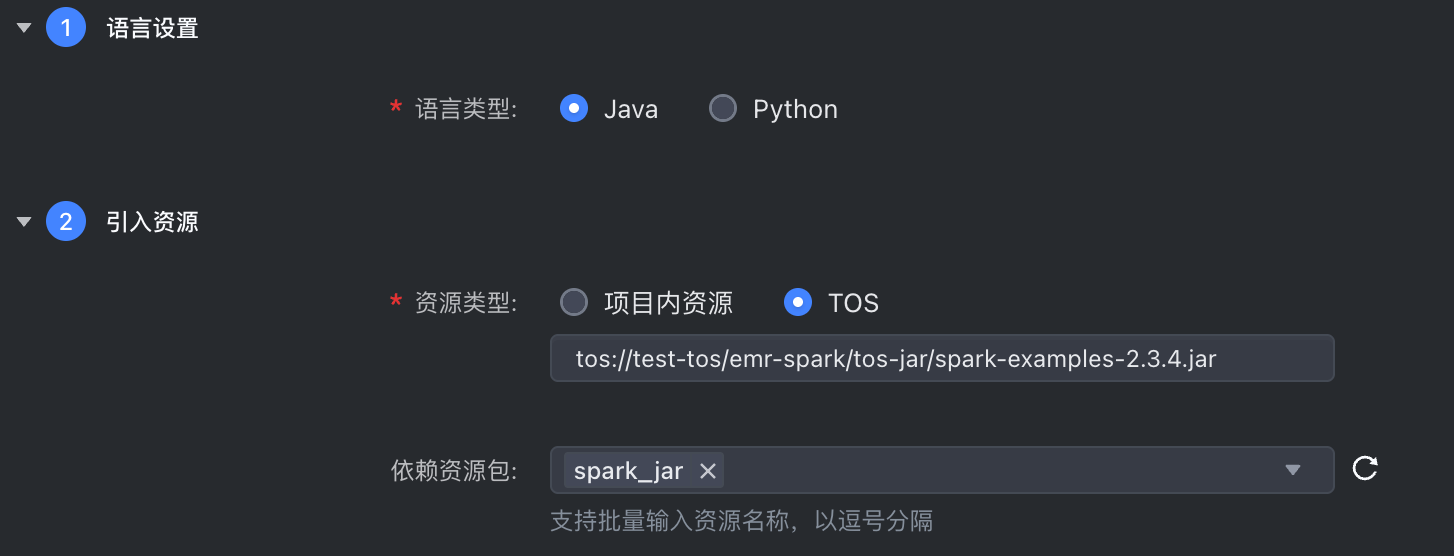Click the 支持批量输入资源名称 hint text

tap(741, 521)
